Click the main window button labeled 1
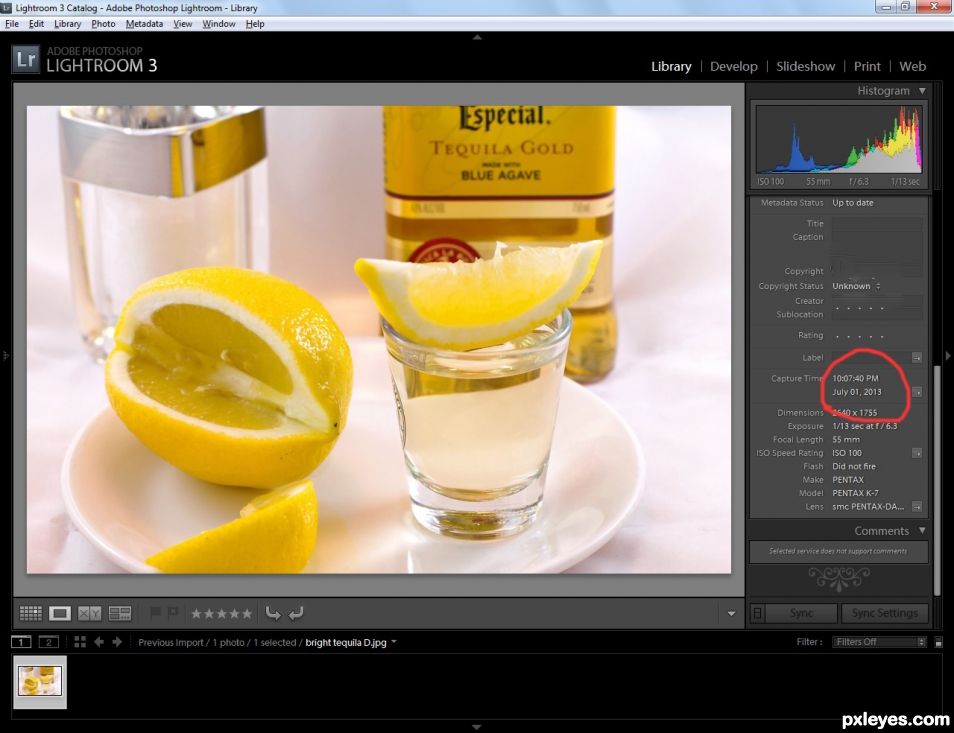The image size is (954, 733). pos(21,642)
